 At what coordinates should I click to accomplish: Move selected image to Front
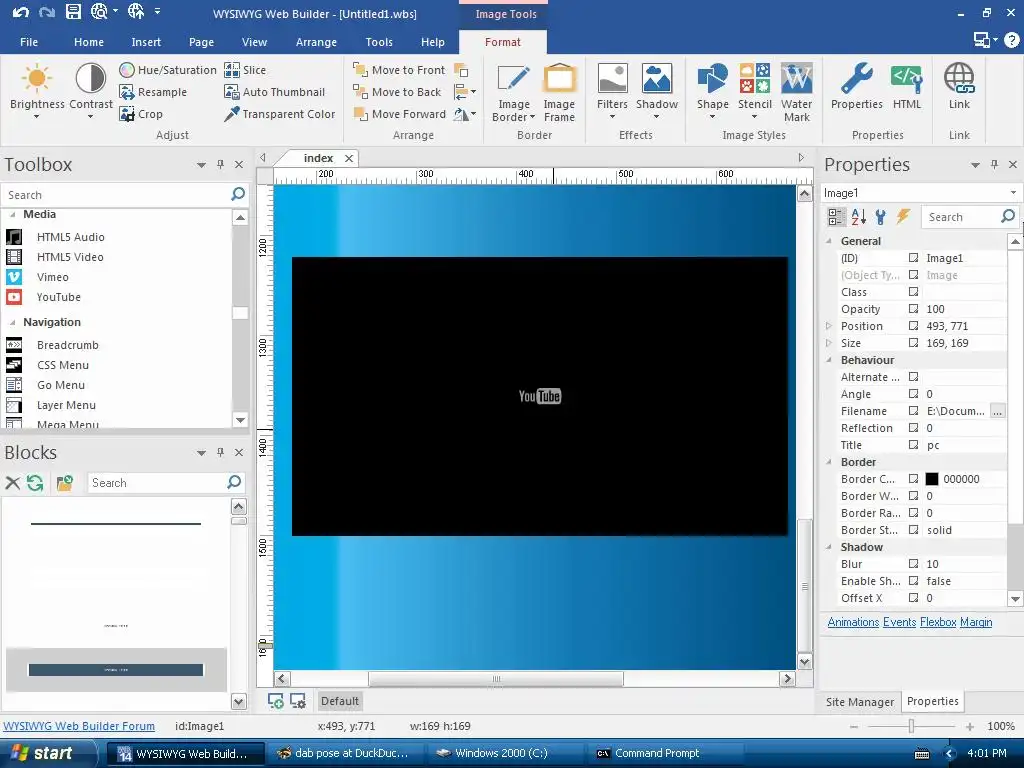pyautogui.click(x=399, y=70)
